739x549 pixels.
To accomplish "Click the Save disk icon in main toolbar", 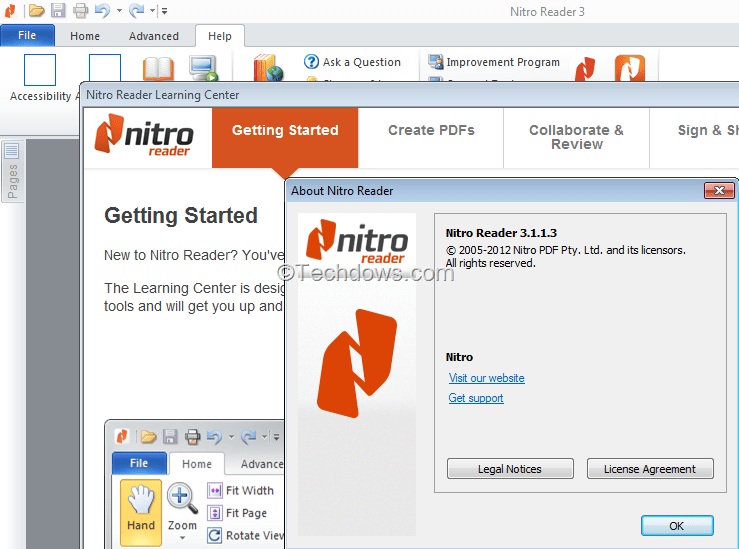I will 58,10.
